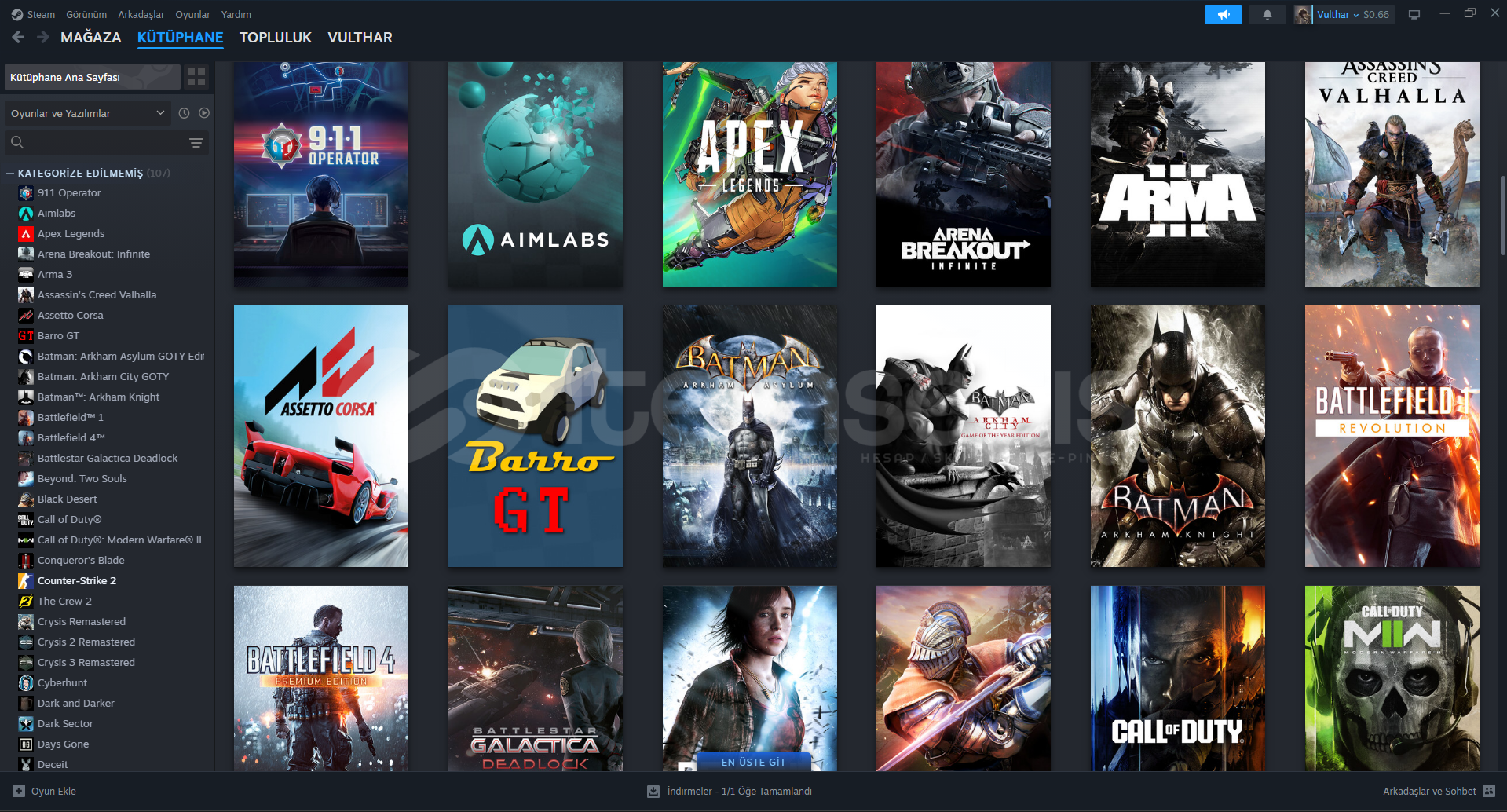
Task: Open the Arma 3 cover art
Action: [x=1178, y=174]
